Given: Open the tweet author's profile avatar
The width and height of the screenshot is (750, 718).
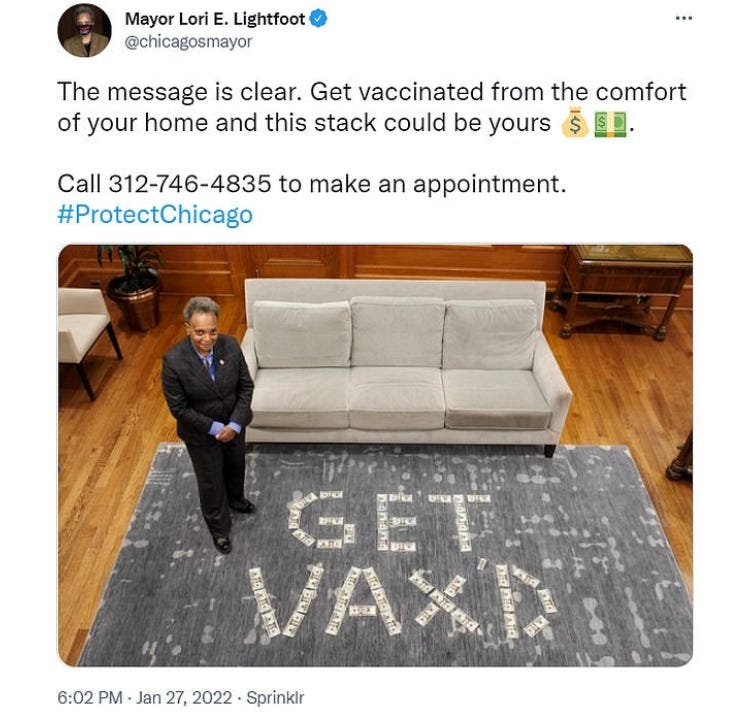Looking at the screenshot, I should tap(84, 30).
